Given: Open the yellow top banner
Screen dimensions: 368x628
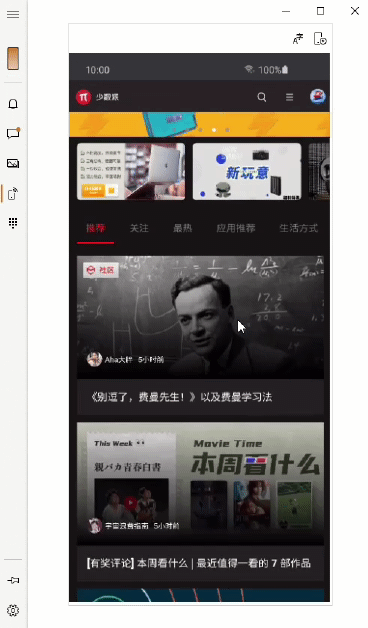Looking at the screenshot, I should (x=199, y=125).
